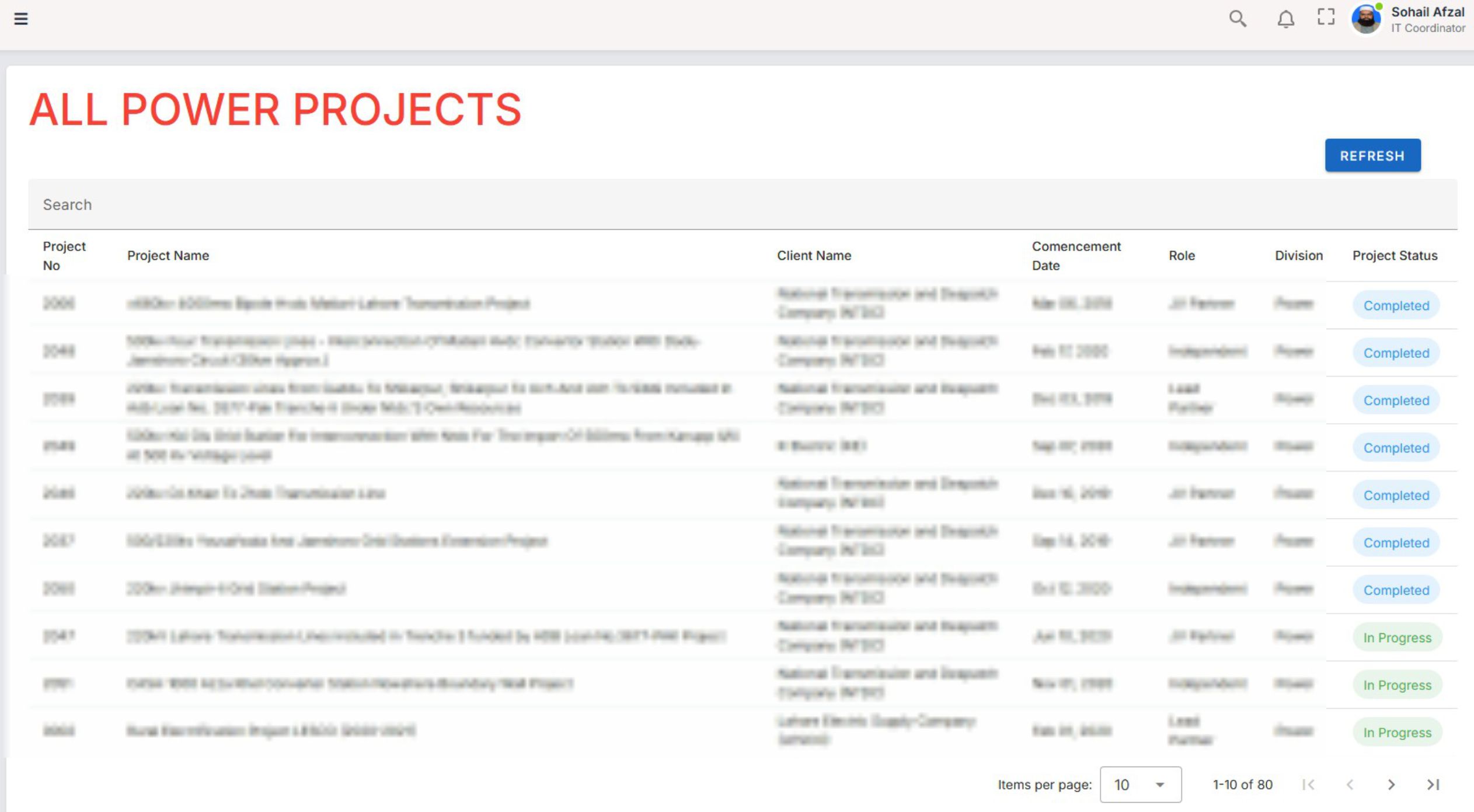Click the REFRESH button

tap(1372, 156)
